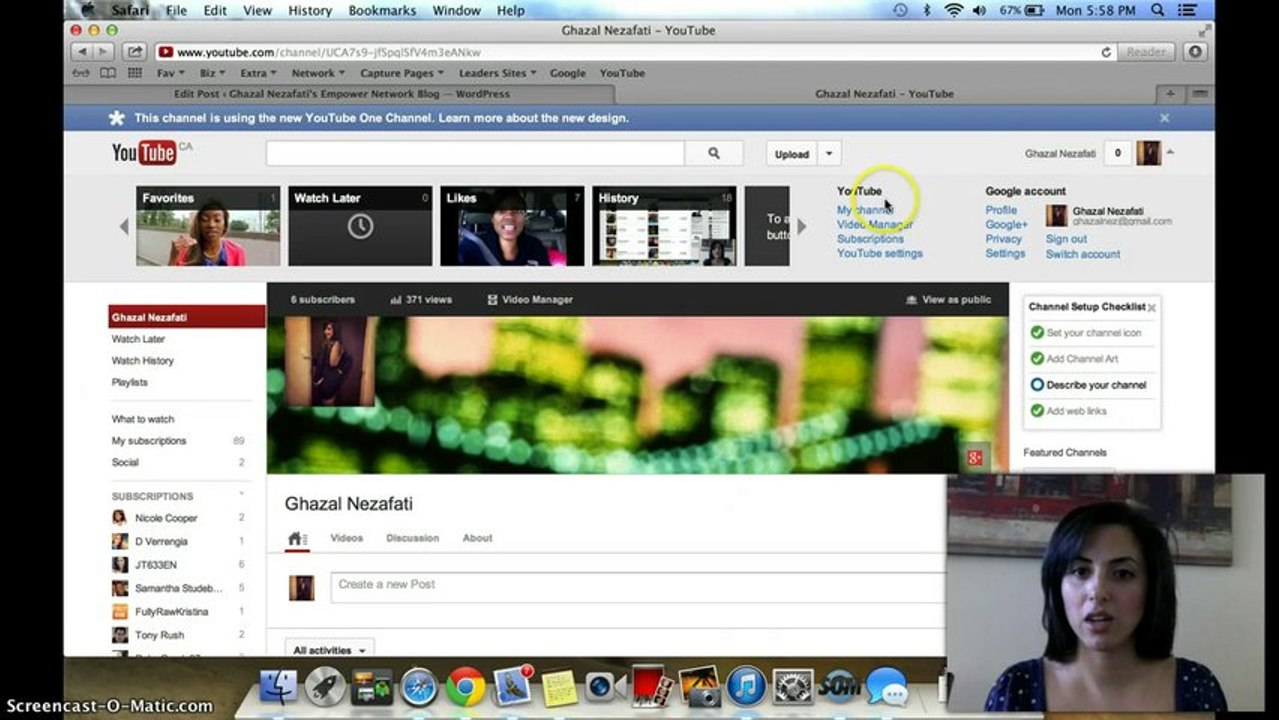Viewport: 1279px width, 720px height.
Task: Open the Bookmarks menu in Safari
Action: click(x=382, y=10)
